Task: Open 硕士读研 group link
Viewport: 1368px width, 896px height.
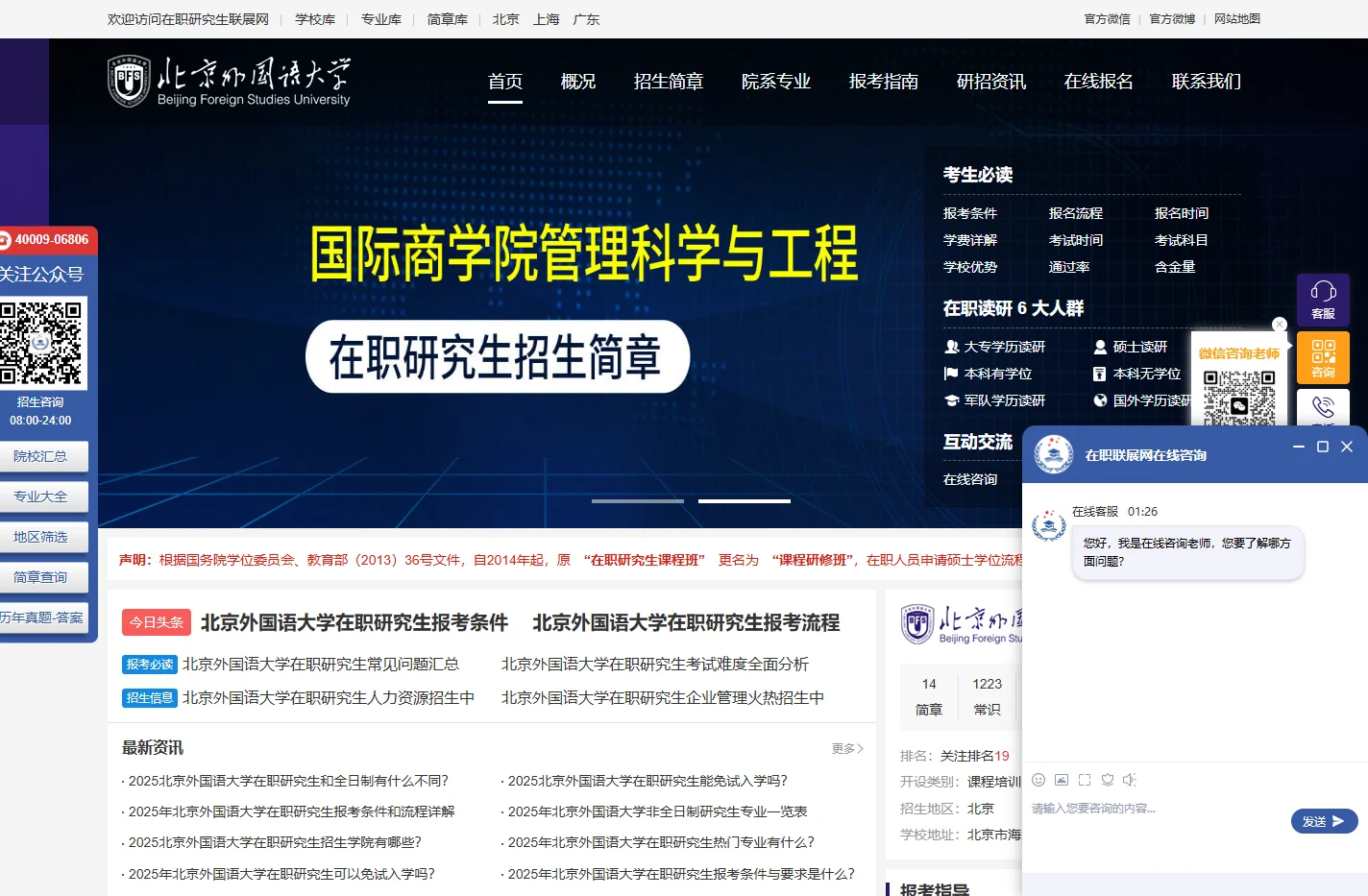Action: (x=1131, y=347)
